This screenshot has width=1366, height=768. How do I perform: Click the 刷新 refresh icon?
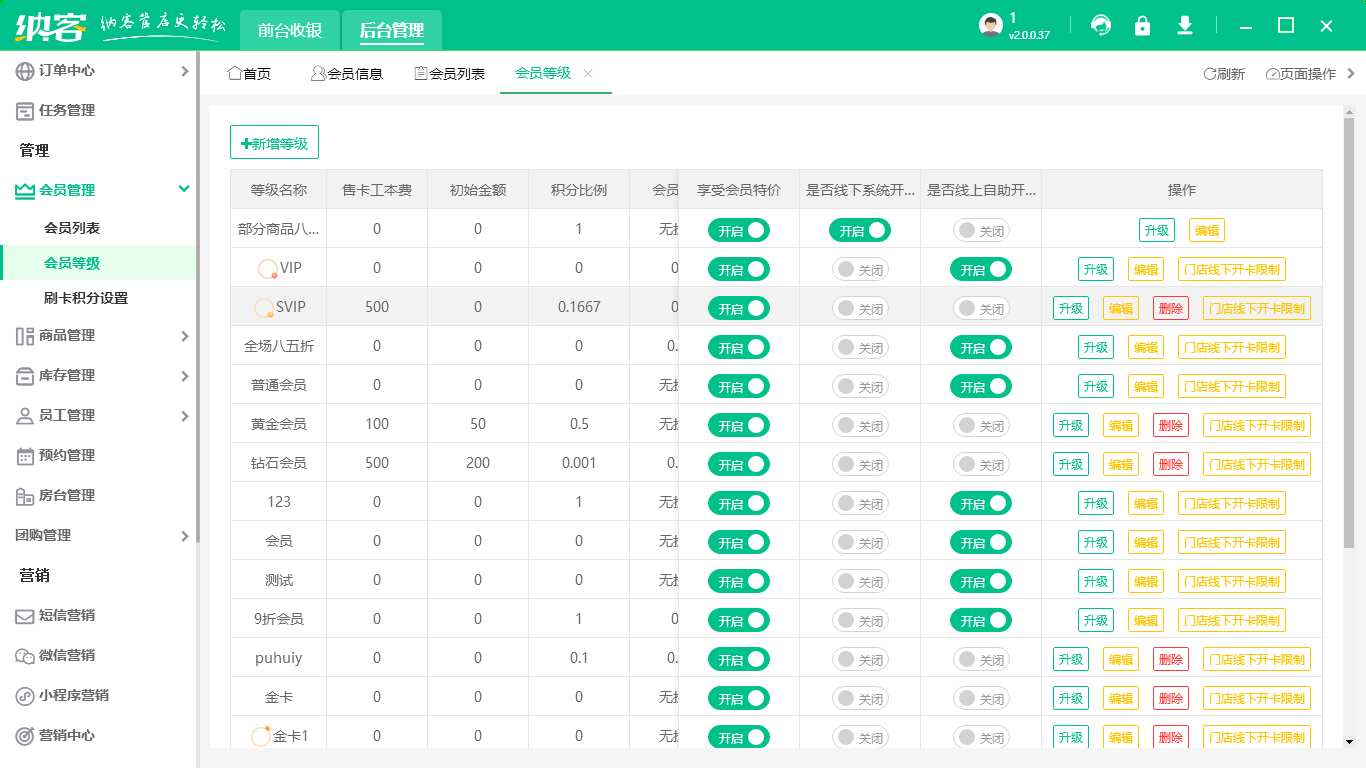(1220, 73)
